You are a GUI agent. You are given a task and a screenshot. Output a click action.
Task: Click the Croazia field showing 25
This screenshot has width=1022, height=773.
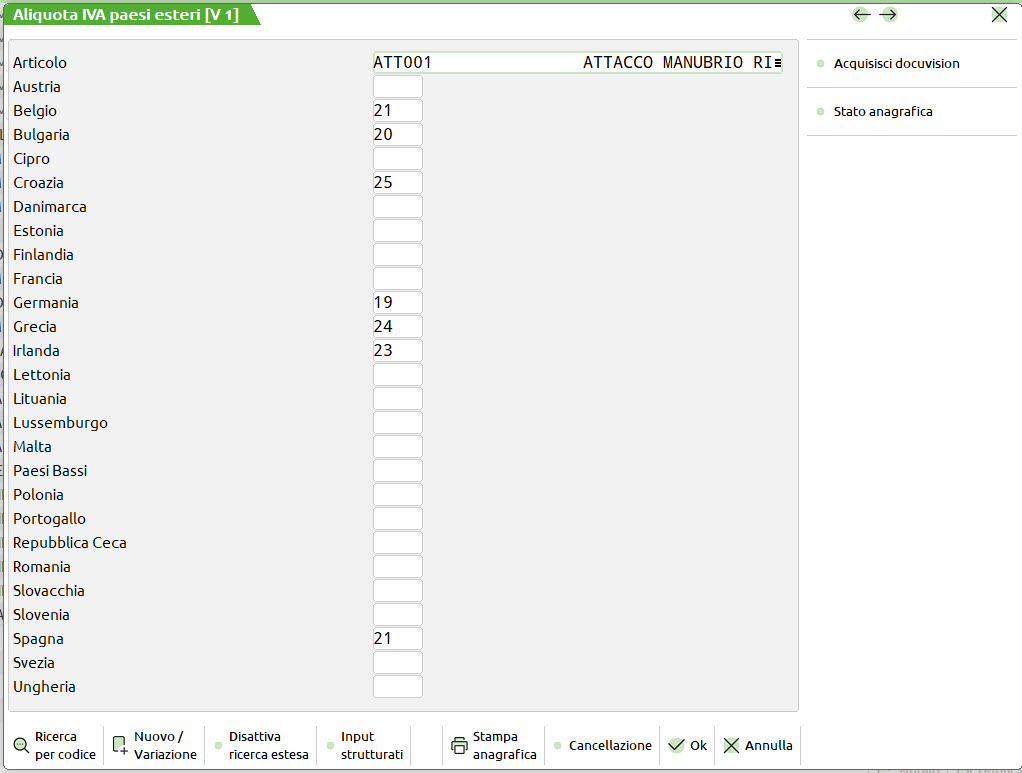[x=397, y=183]
